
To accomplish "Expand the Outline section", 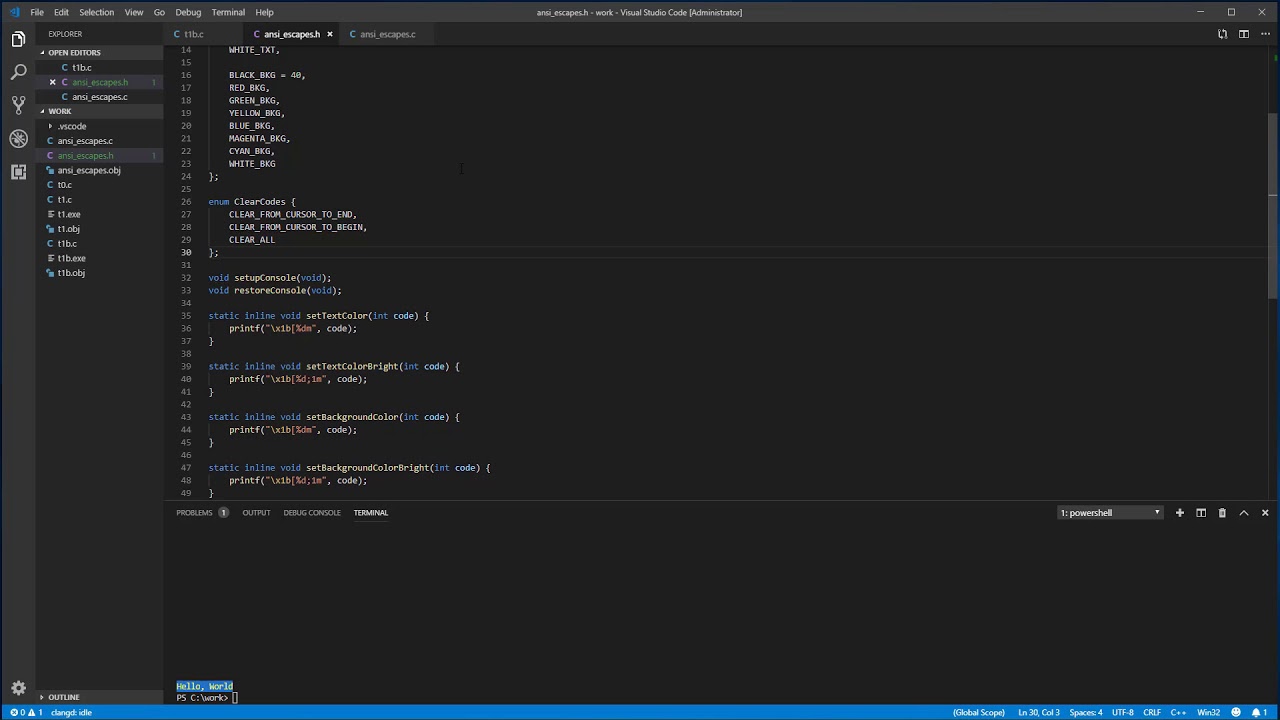I will tap(63, 697).
